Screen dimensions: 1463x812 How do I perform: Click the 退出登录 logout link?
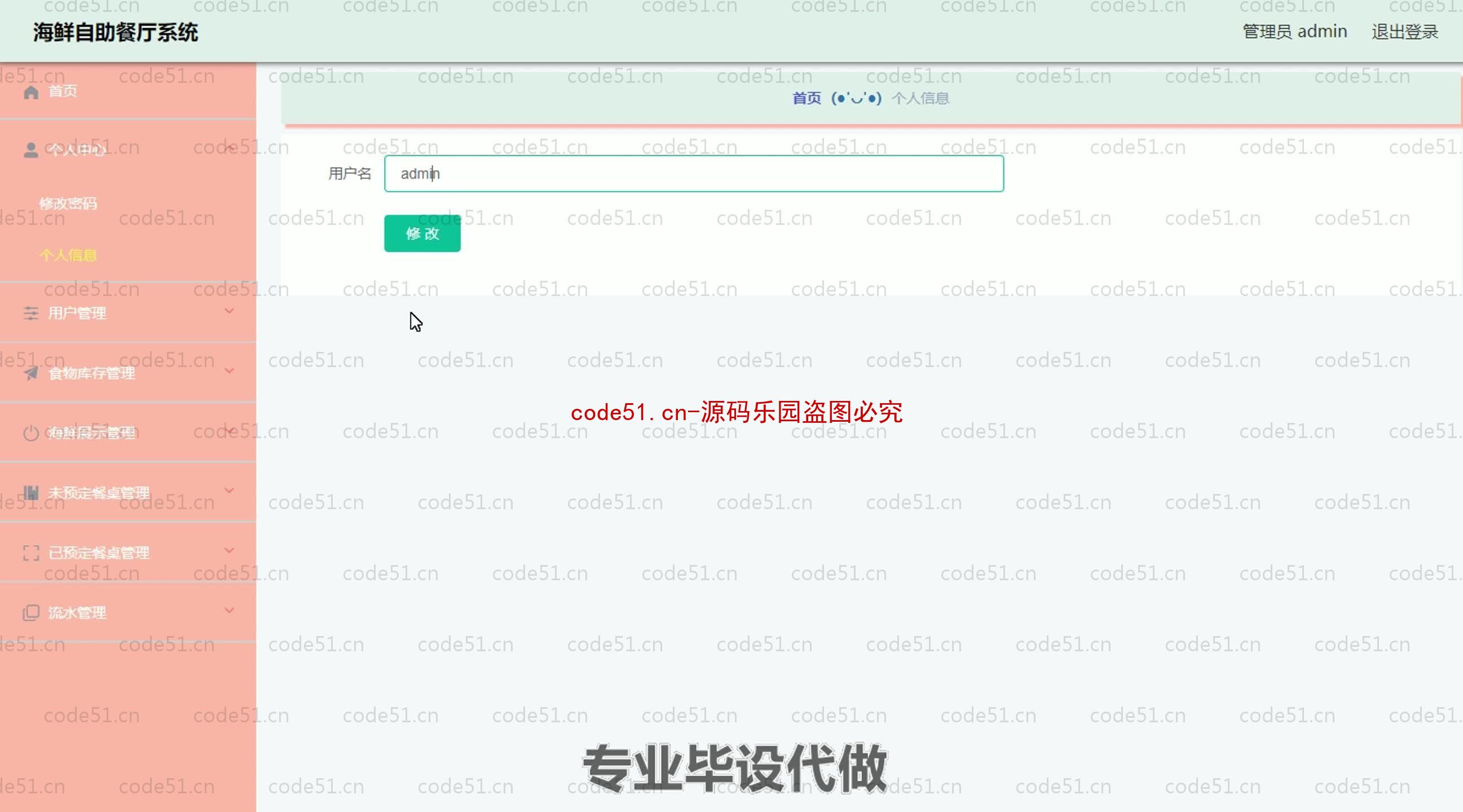pyautogui.click(x=1405, y=31)
